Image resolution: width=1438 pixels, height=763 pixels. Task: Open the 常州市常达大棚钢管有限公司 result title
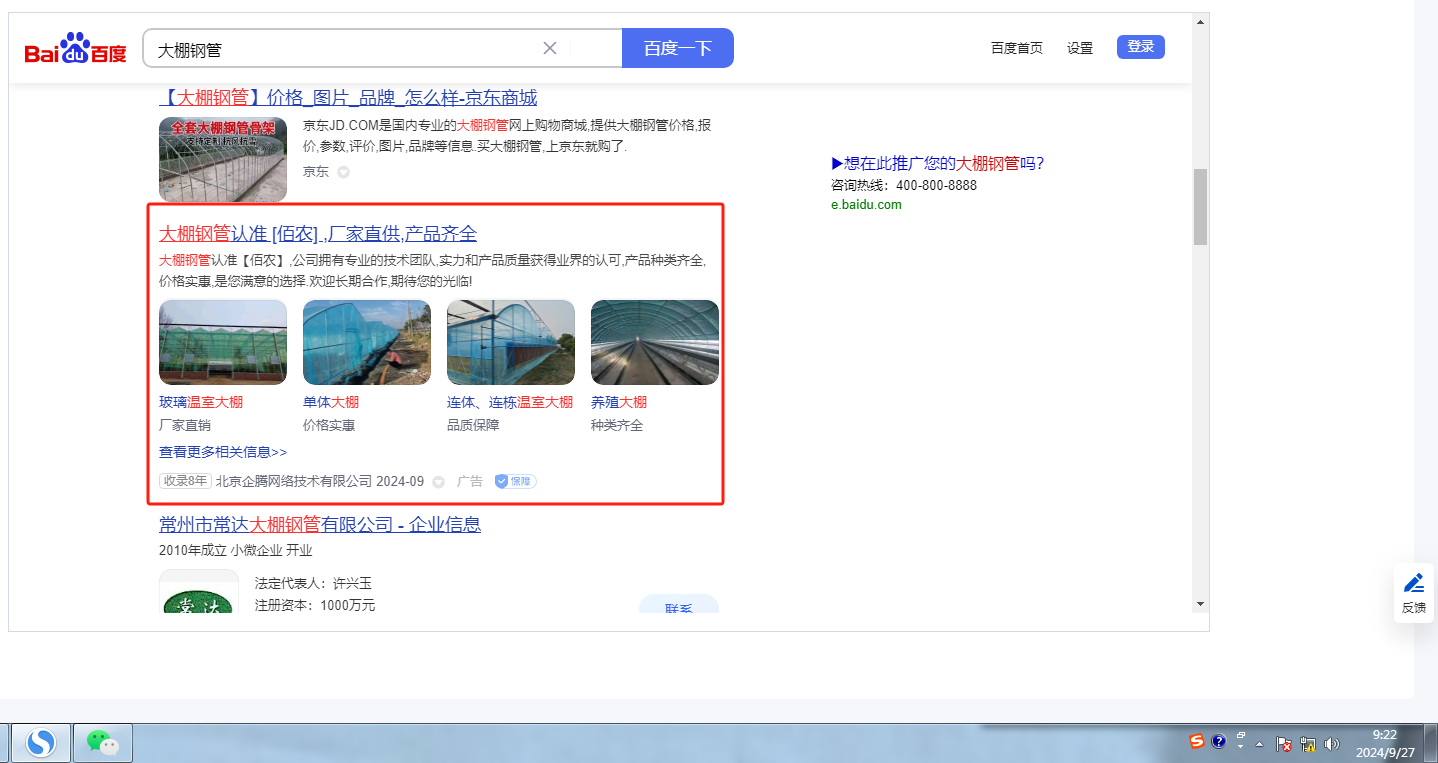click(320, 525)
